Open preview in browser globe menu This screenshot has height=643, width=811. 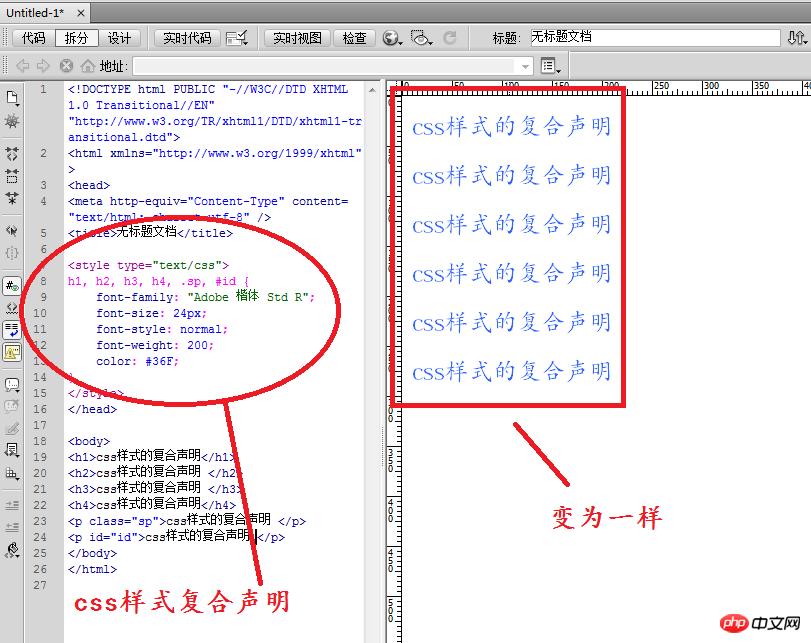click(x=392, y=38)
